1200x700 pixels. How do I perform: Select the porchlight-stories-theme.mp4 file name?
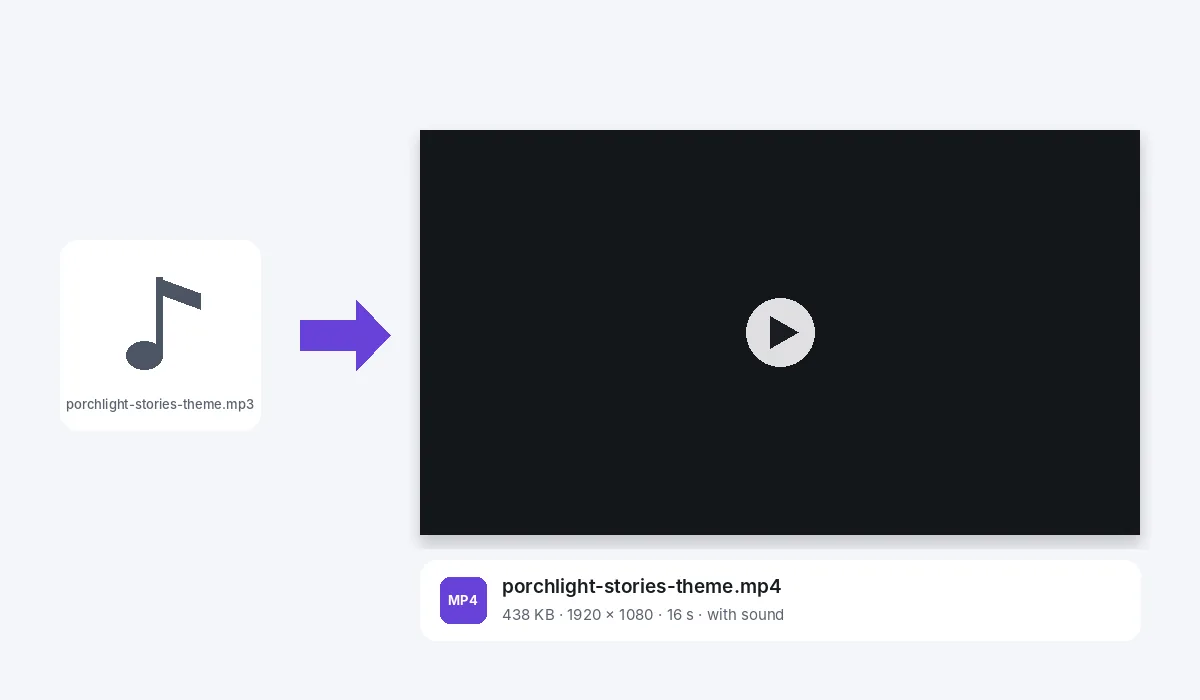[x=641, y=587]
